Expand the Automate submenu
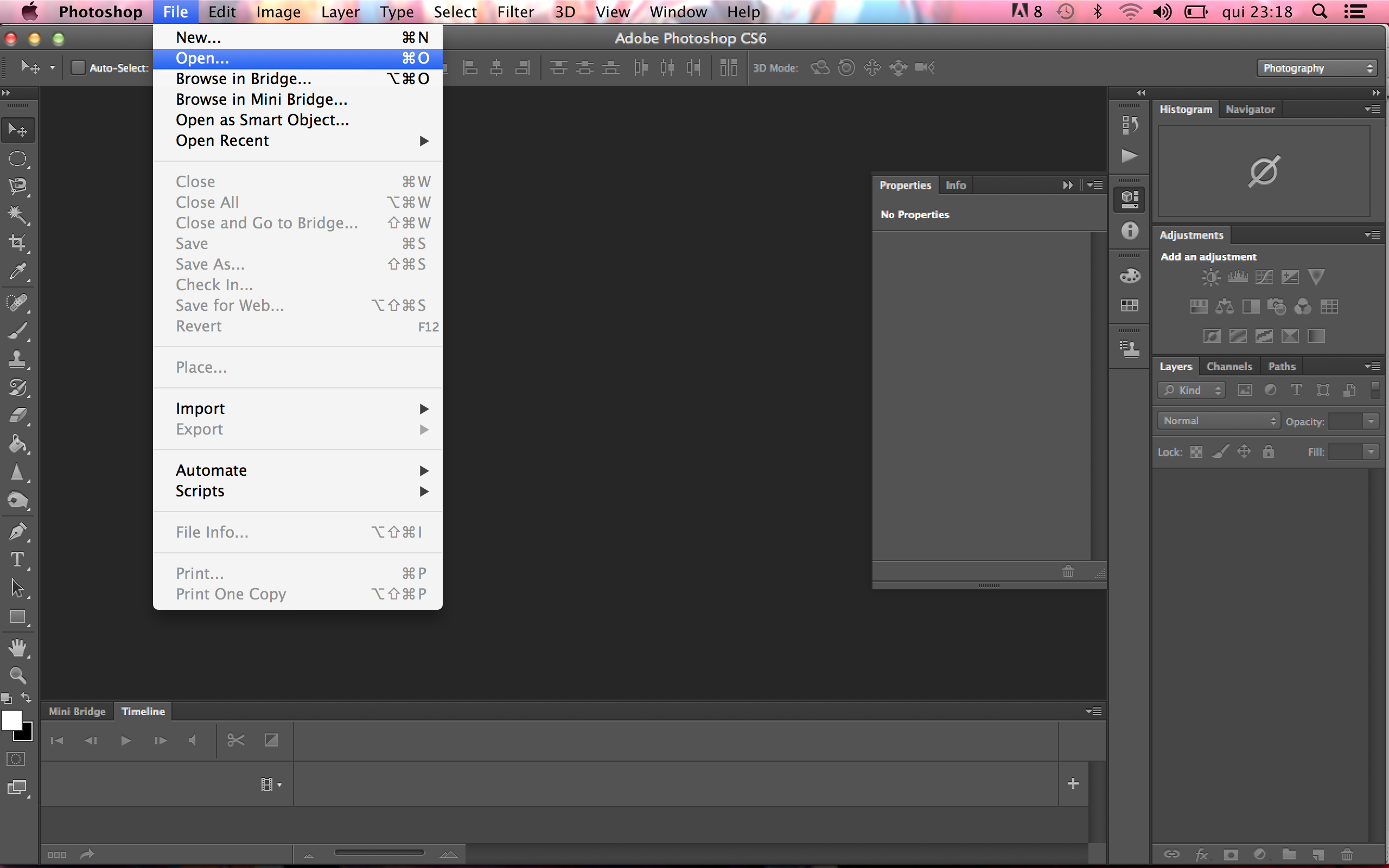Viewport: 1389px width, 868px height. click(297, 471)
